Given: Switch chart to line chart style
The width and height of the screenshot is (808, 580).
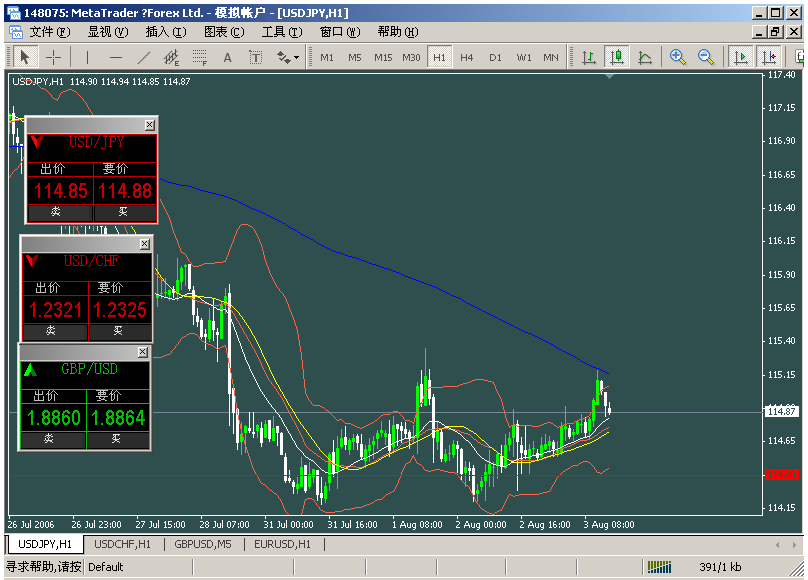Looking at the screenshot, I should [x=645, y=57].
